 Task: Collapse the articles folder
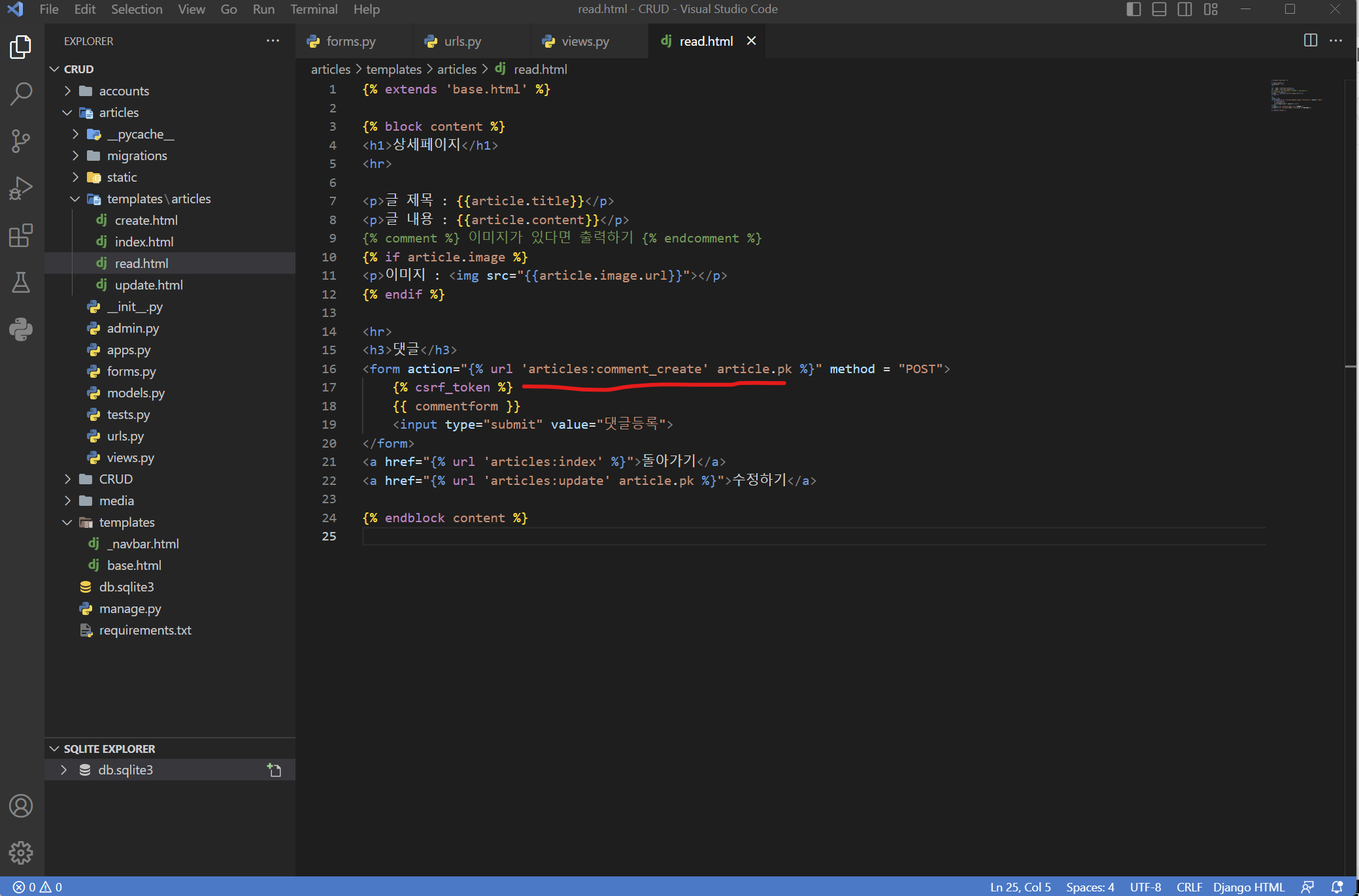pyautogui.click(x=67, y=112)
